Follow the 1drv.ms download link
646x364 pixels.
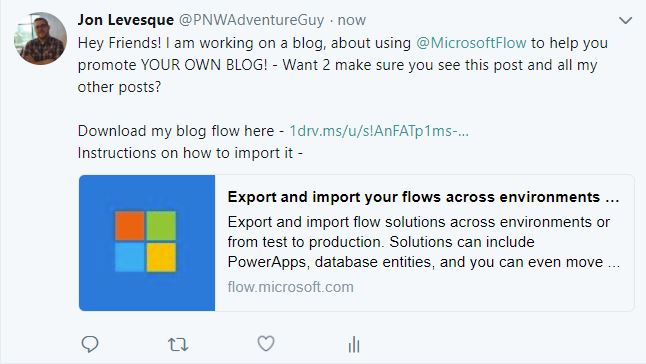(x=379, y=131)
